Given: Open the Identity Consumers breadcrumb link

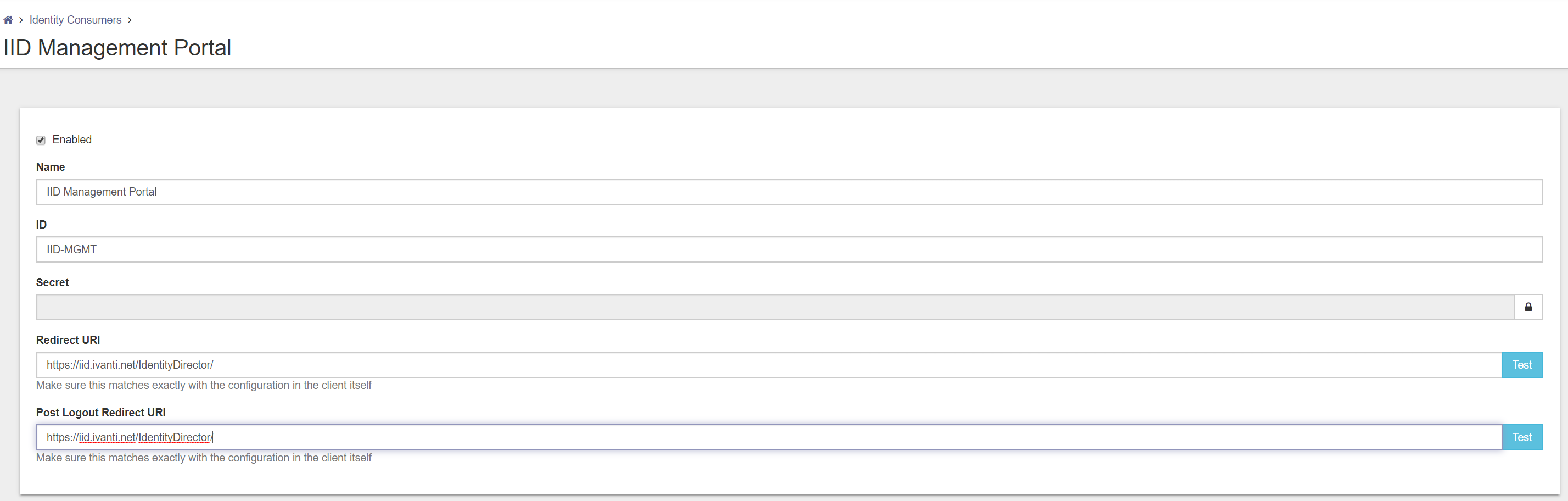Looking at the screenshot, I should (x=75, y=20).
